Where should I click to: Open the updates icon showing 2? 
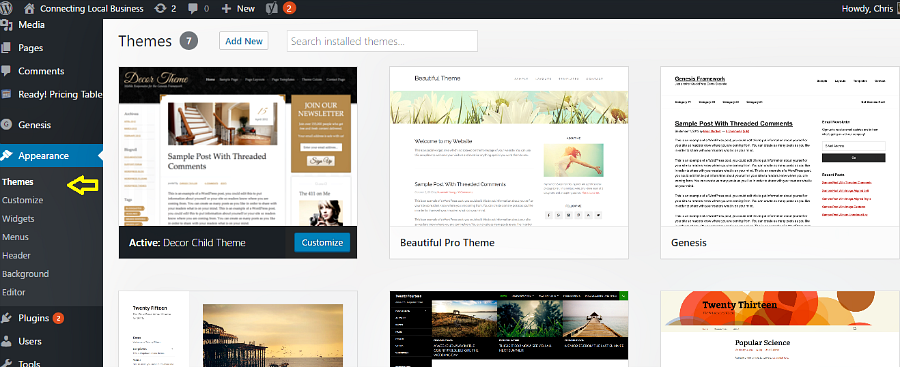[x=161, y=9]
